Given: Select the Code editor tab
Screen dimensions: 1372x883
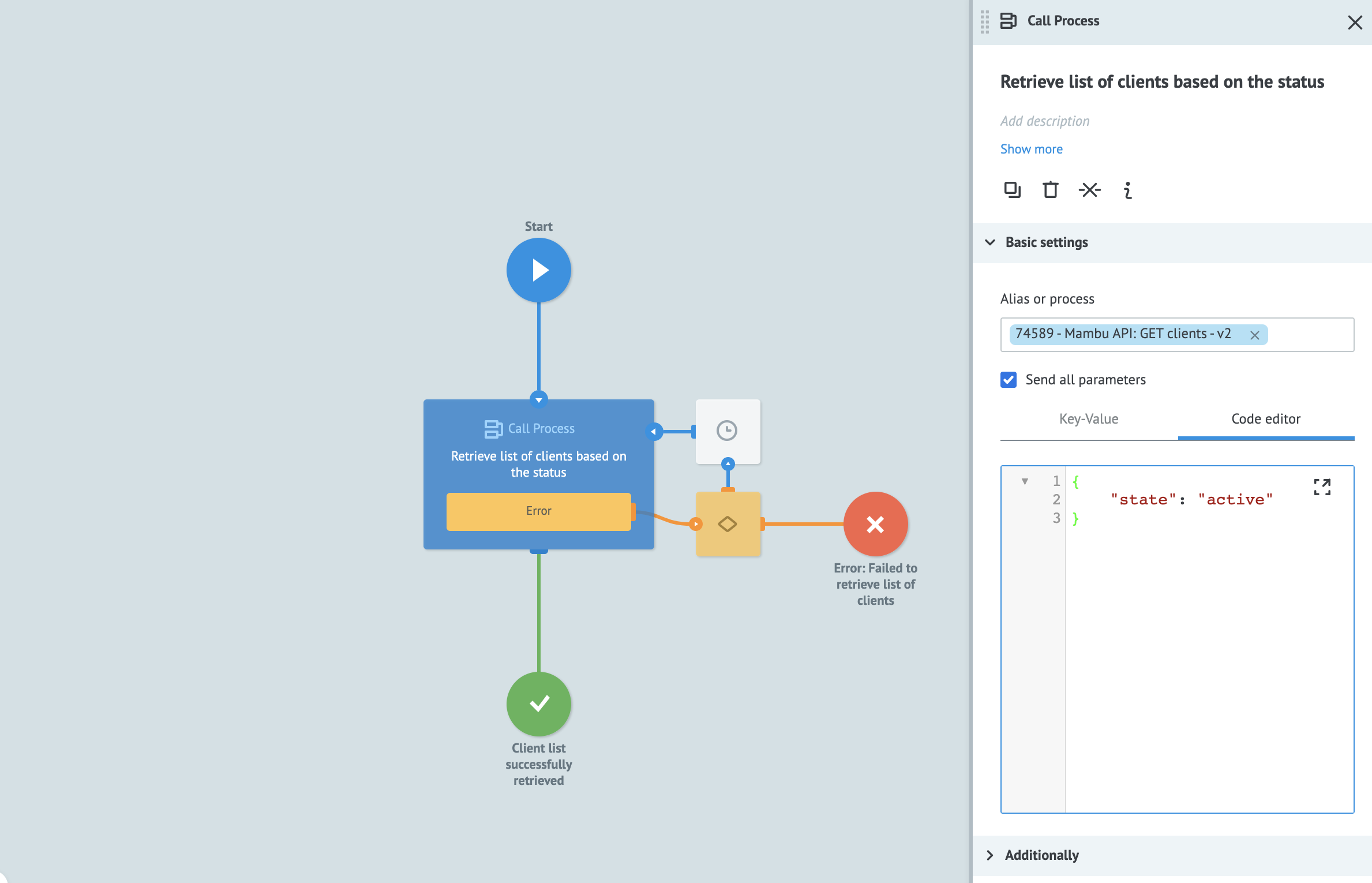Looking at the screenshot, I should [1266, 419].
